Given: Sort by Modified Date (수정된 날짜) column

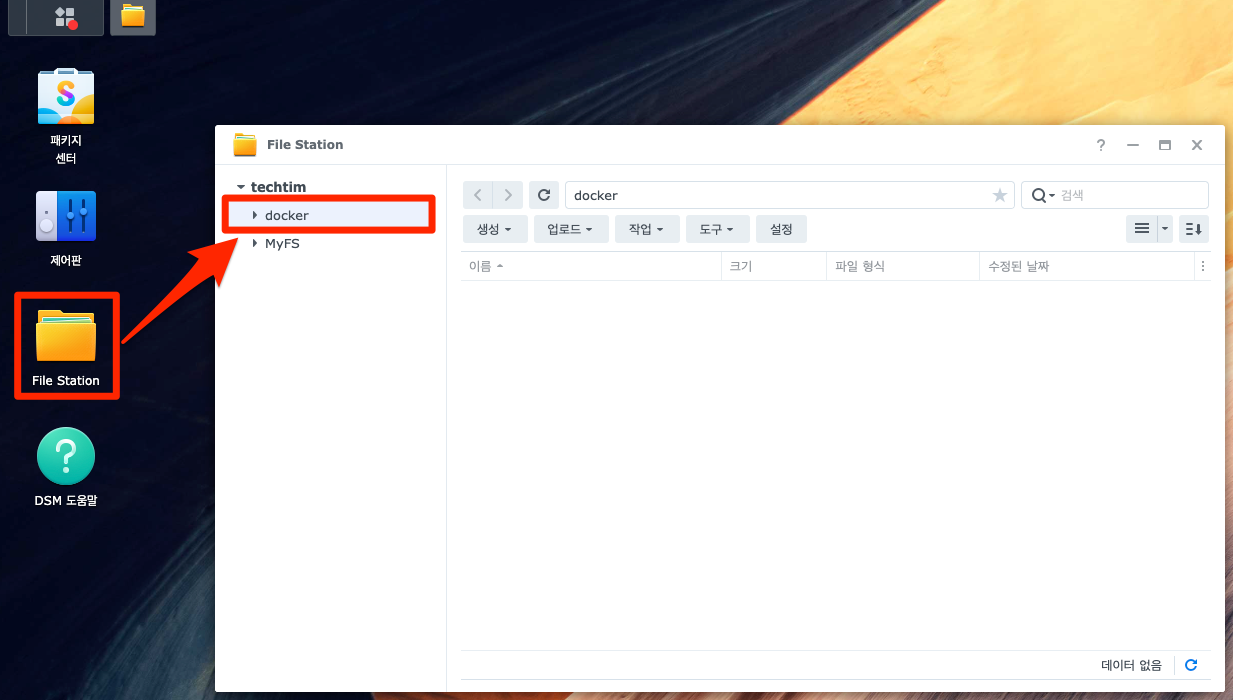Looking at the screenshot, I should point(1087,267).
